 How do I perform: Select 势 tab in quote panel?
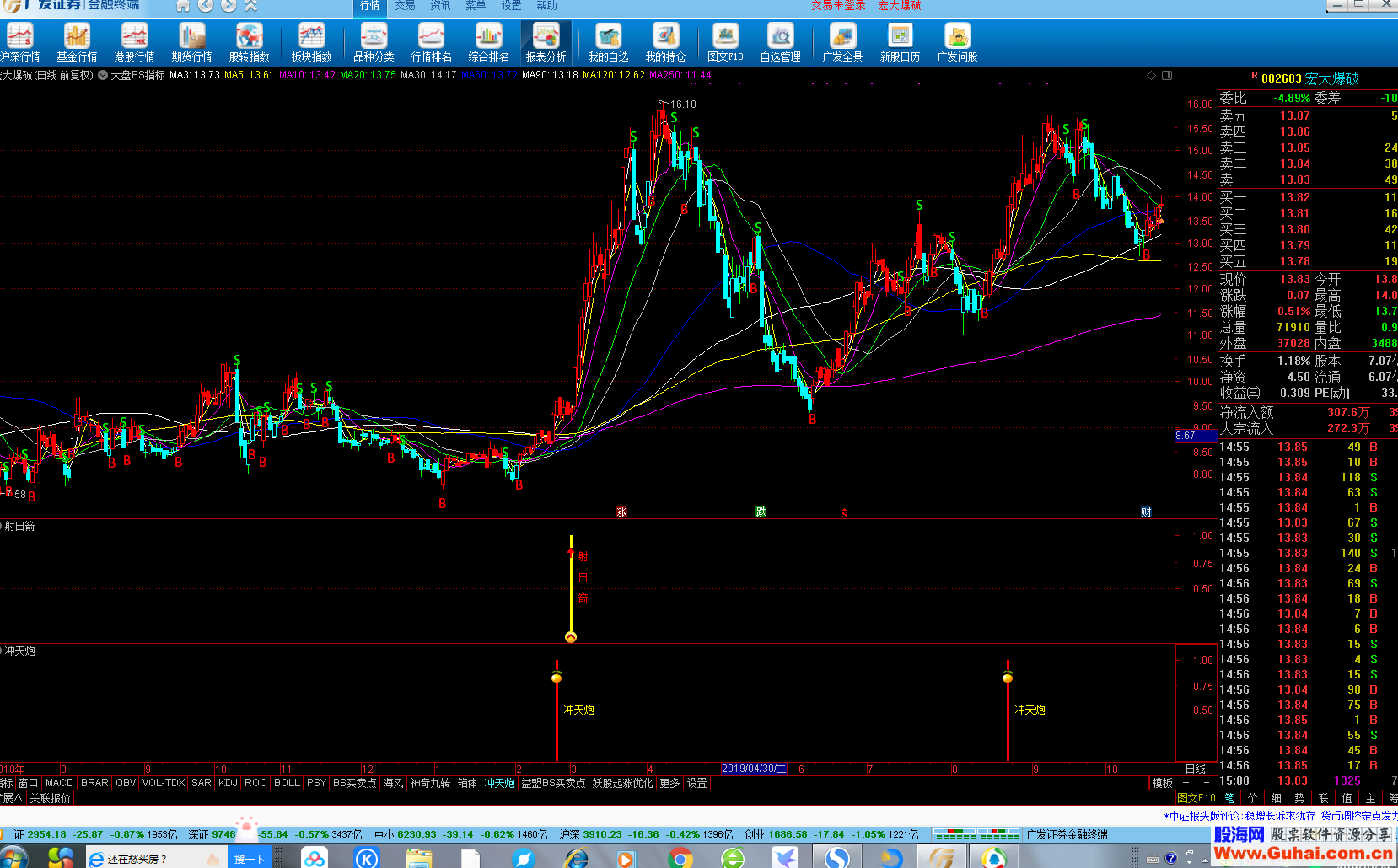click(1299, 798)
